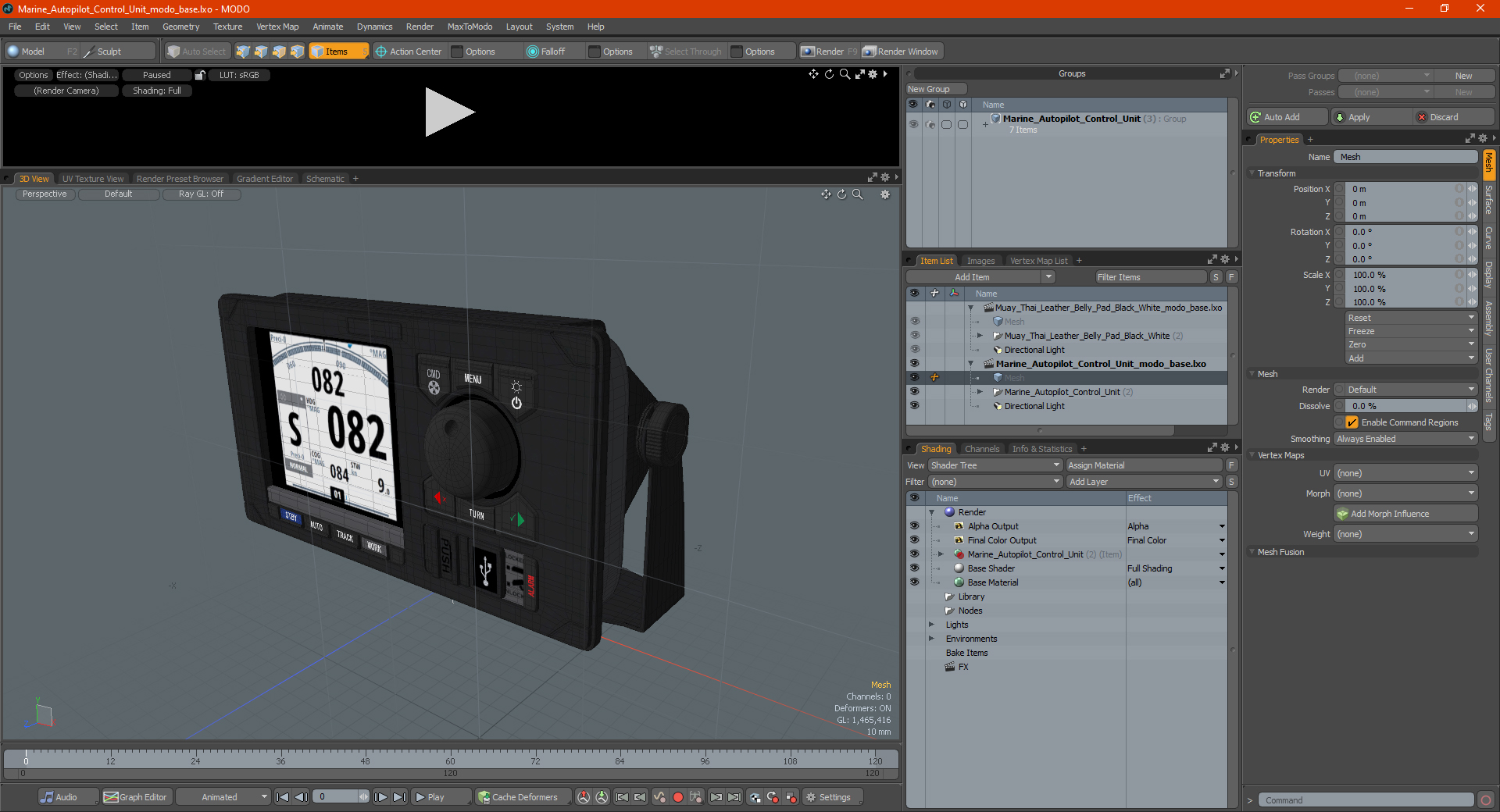Open the Graph Editor
This screenshot has width=1500, height=812.
[136, 797]
